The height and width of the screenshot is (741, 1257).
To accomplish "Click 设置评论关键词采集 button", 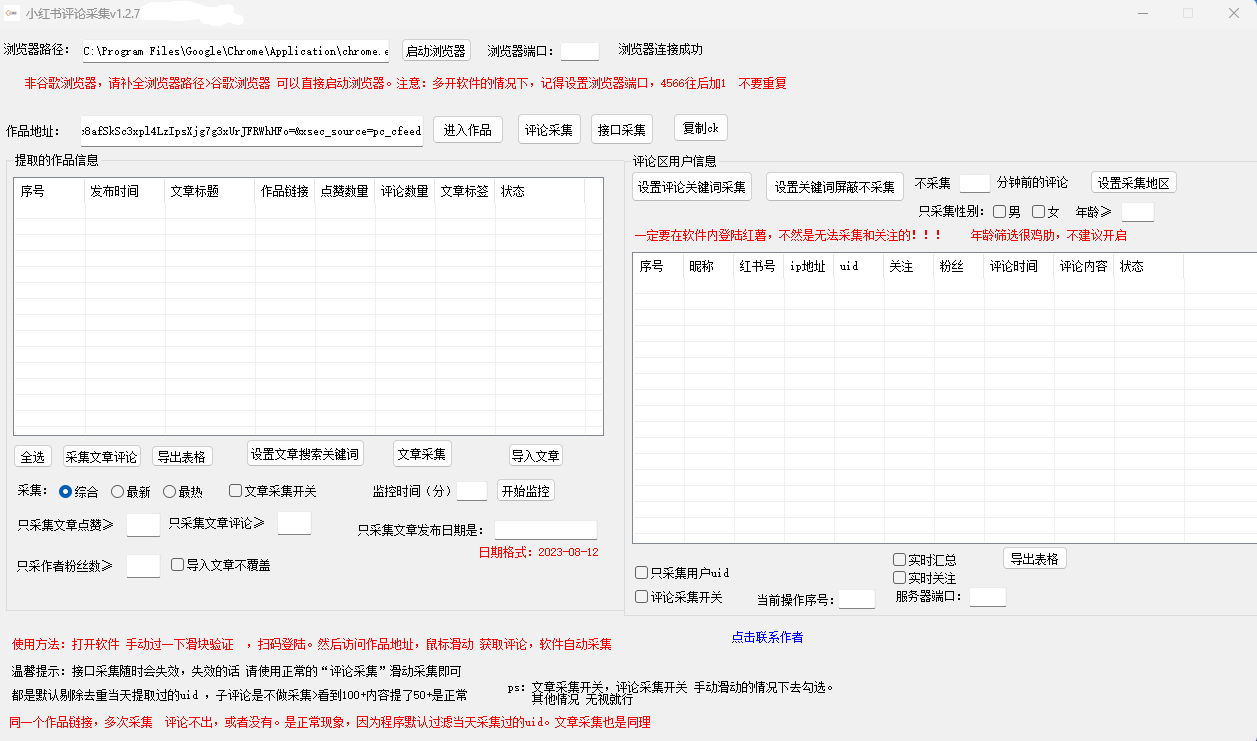I will point(692,187).
